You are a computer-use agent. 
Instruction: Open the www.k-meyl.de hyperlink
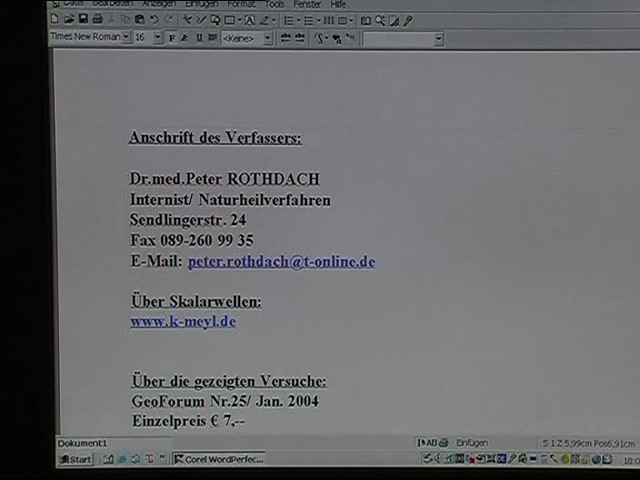183,321
